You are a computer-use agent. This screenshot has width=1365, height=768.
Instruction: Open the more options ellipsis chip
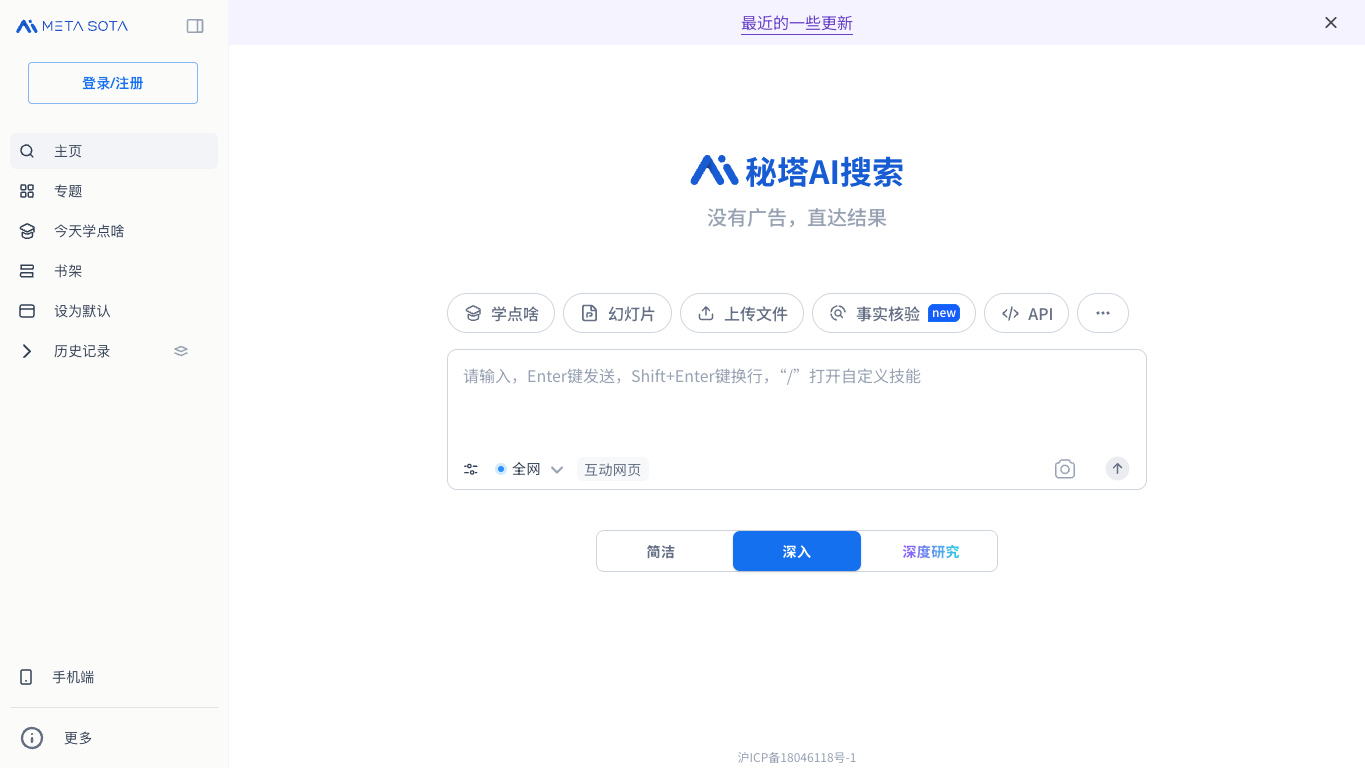[x=1103, y=313]
